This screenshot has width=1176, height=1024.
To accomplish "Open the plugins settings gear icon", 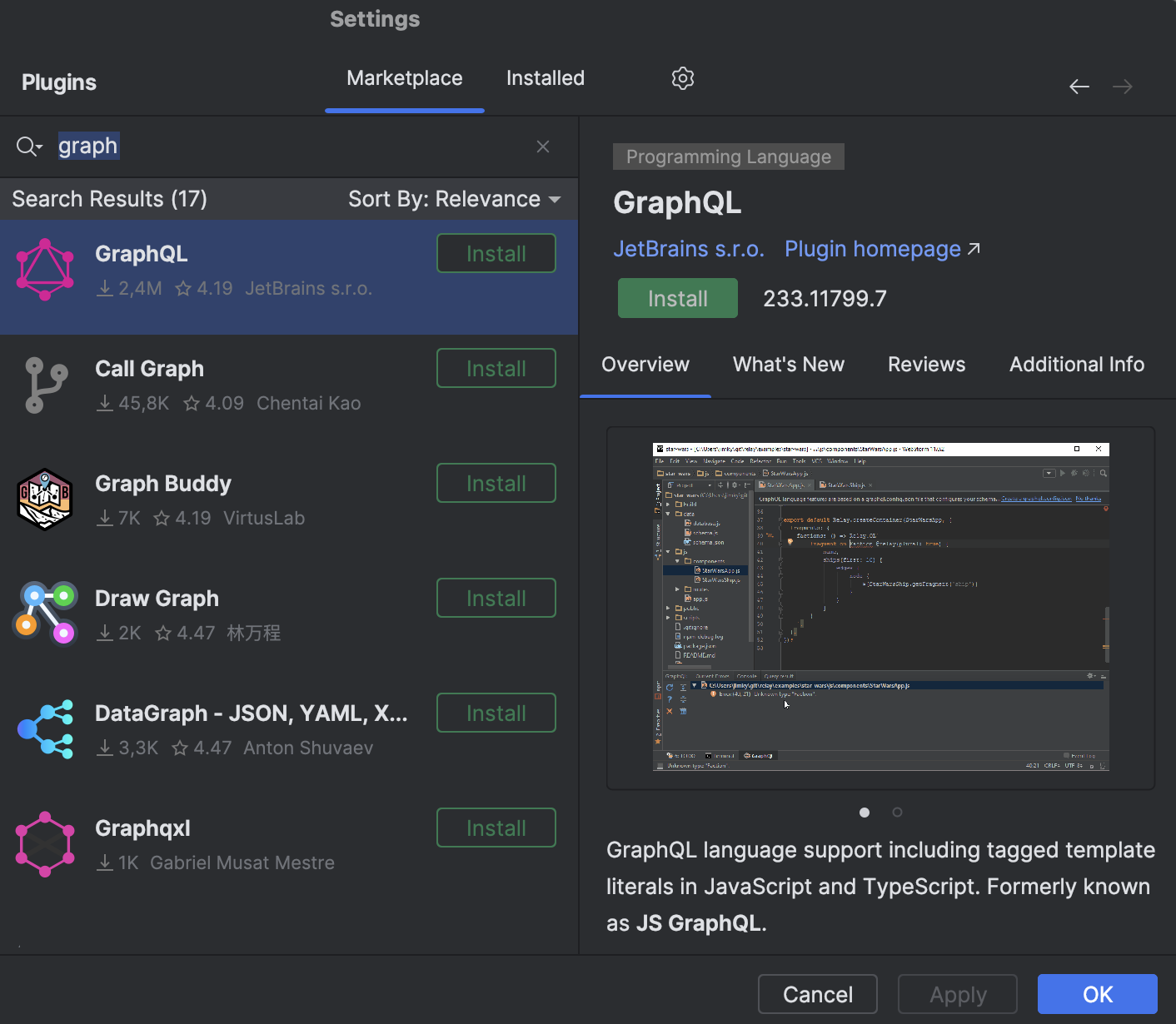I will 682,77.
